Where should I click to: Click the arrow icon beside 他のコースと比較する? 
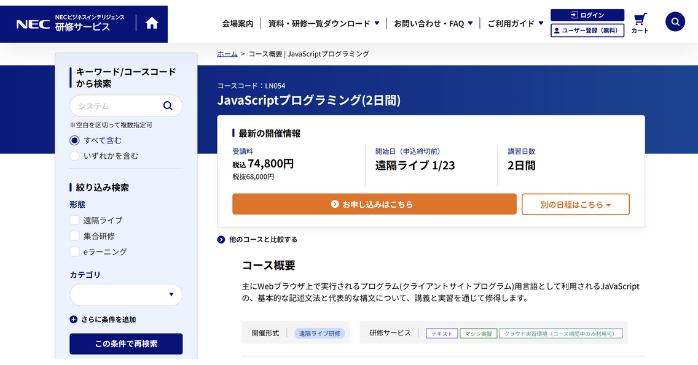(x=221, y=239)
